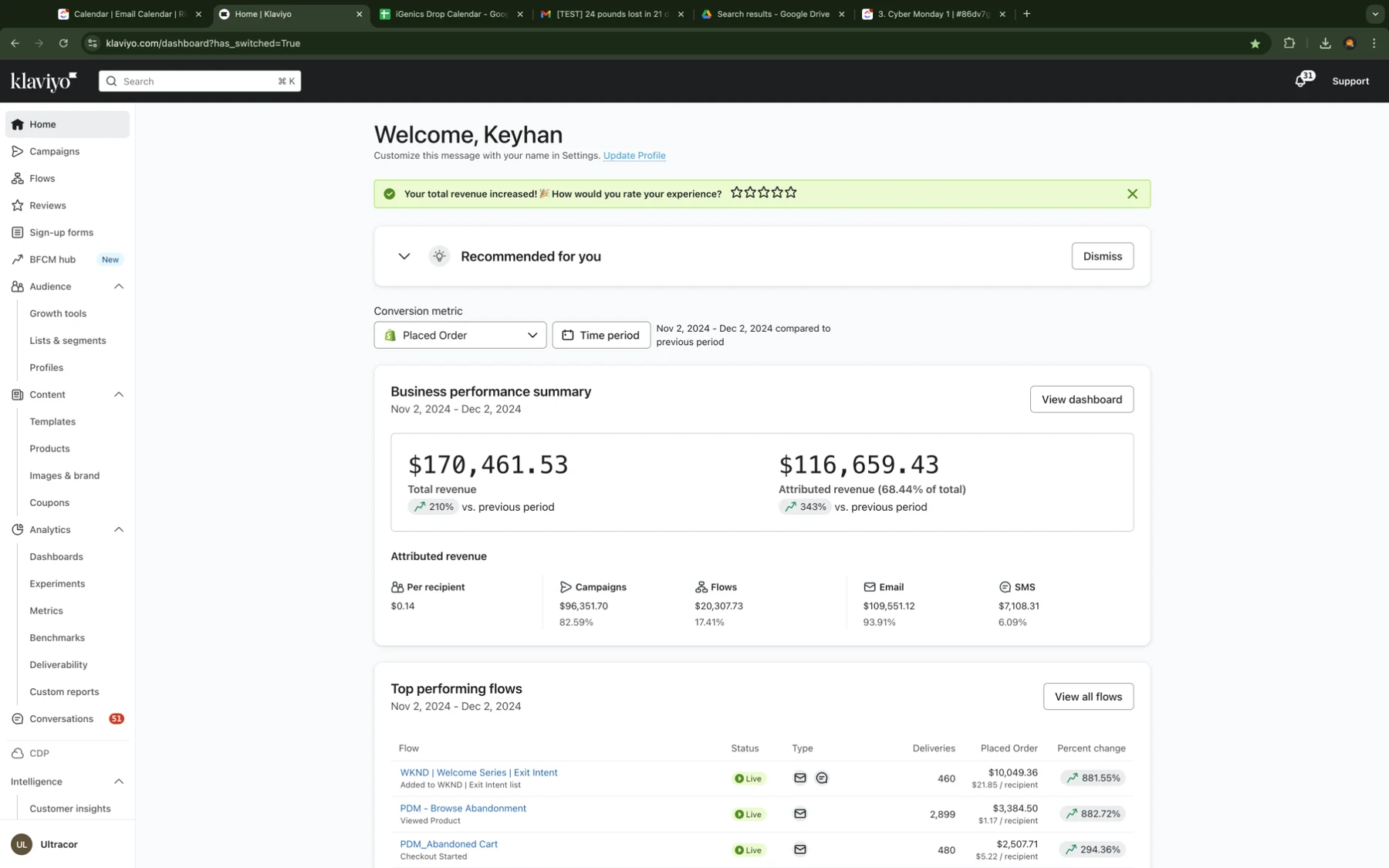Open the PDM_Abandoned Cart flow

point(448,844)
